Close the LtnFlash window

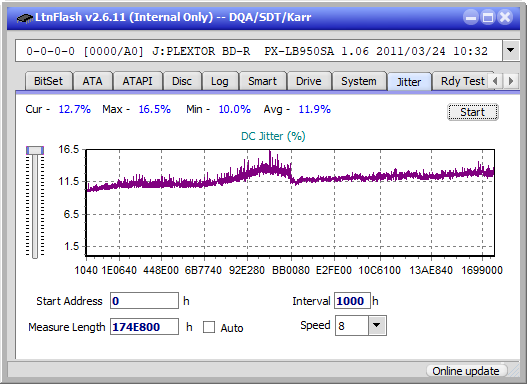pyautogui.click(x=505, y=17)
